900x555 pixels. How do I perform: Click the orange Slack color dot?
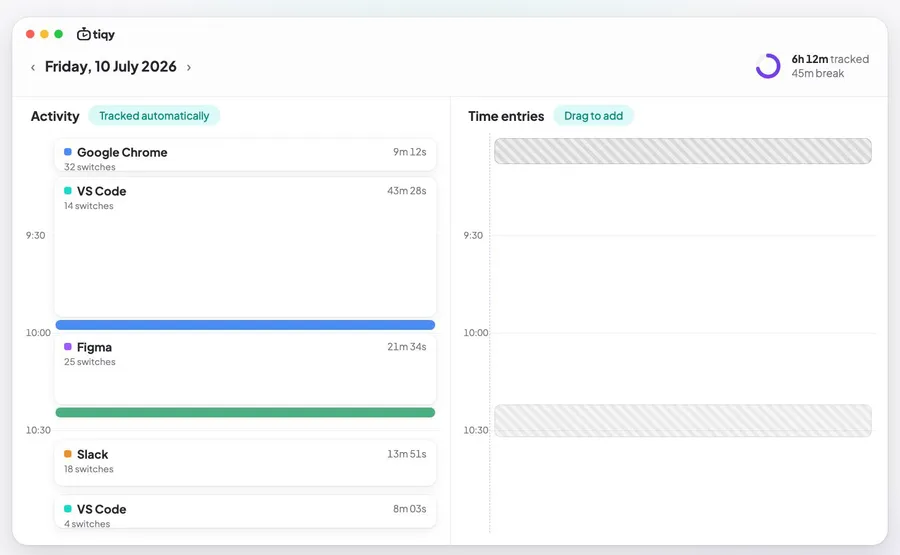click(x=68, y=454)
